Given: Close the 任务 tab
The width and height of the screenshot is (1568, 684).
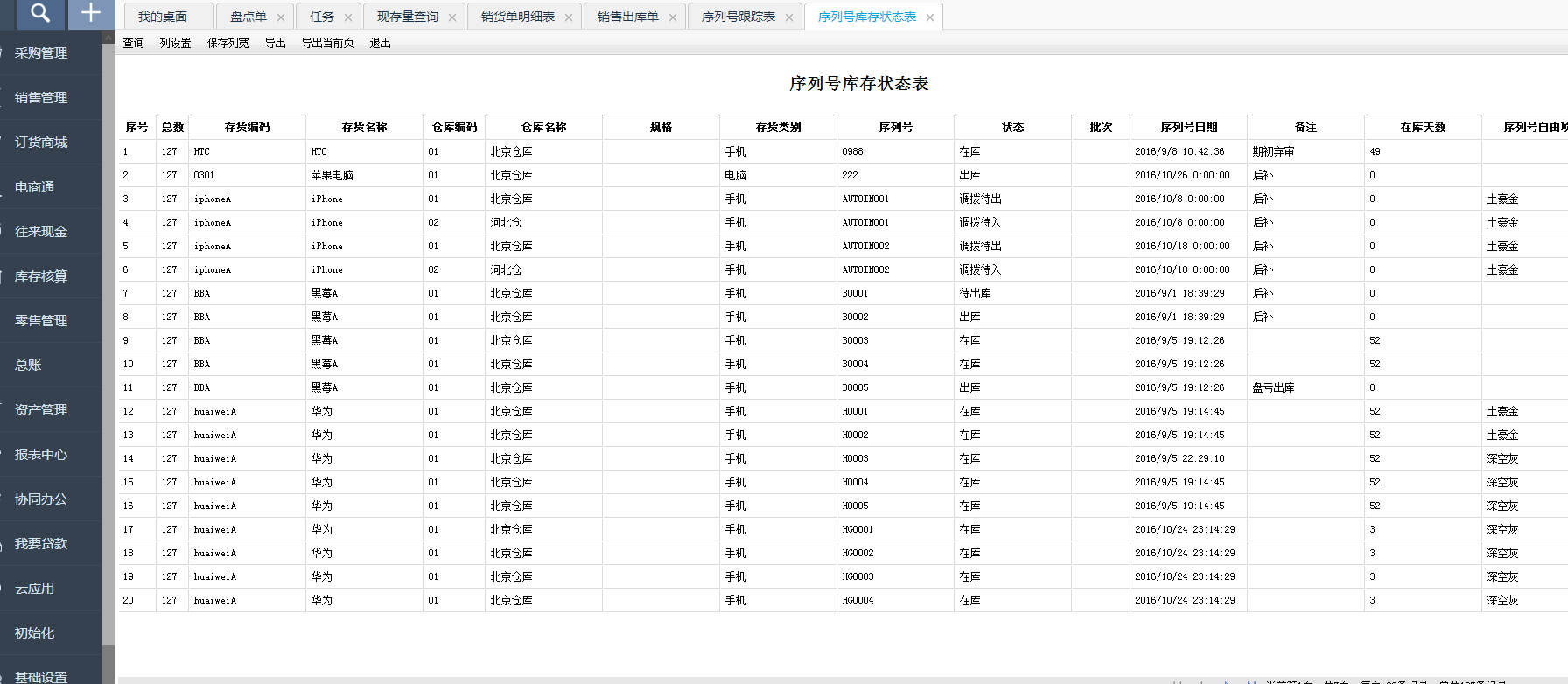Looking at the screenshot, I should pos(348,17).
